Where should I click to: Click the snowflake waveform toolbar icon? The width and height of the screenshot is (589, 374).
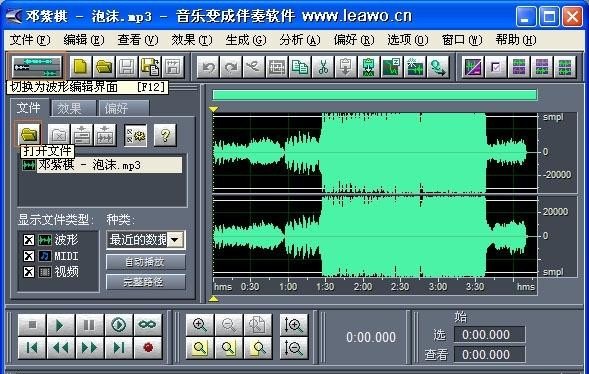coord(414,67)
